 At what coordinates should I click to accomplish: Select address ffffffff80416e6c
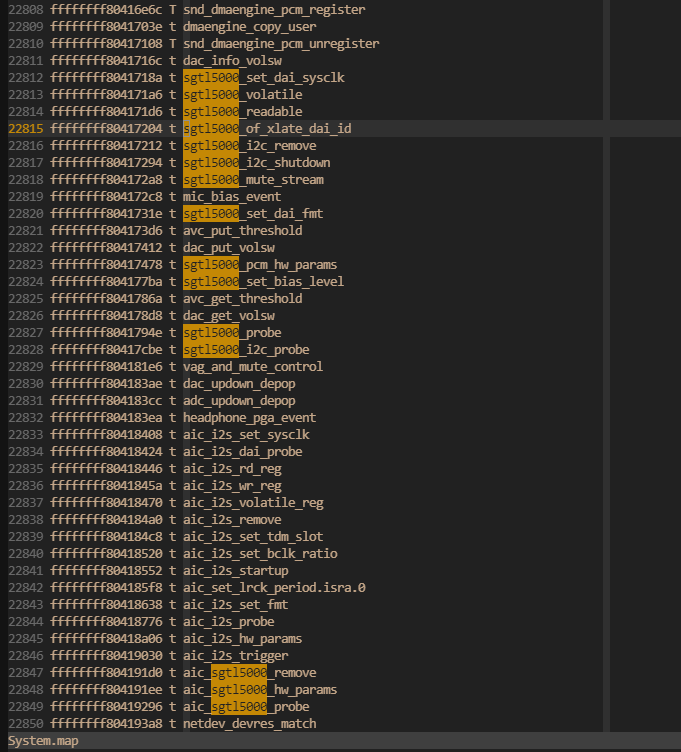106,10
